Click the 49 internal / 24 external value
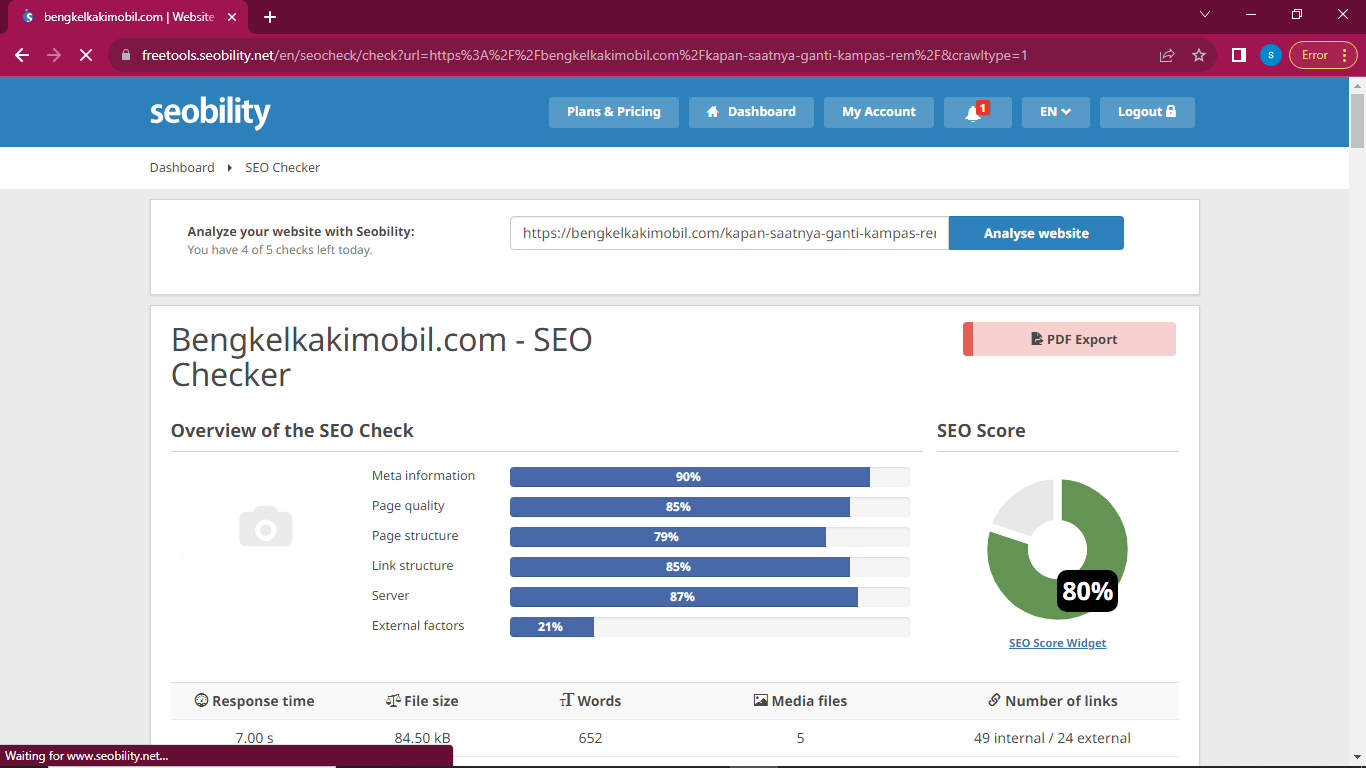Viewport: 1366px width, 768px height. [x=1052, y=738]
